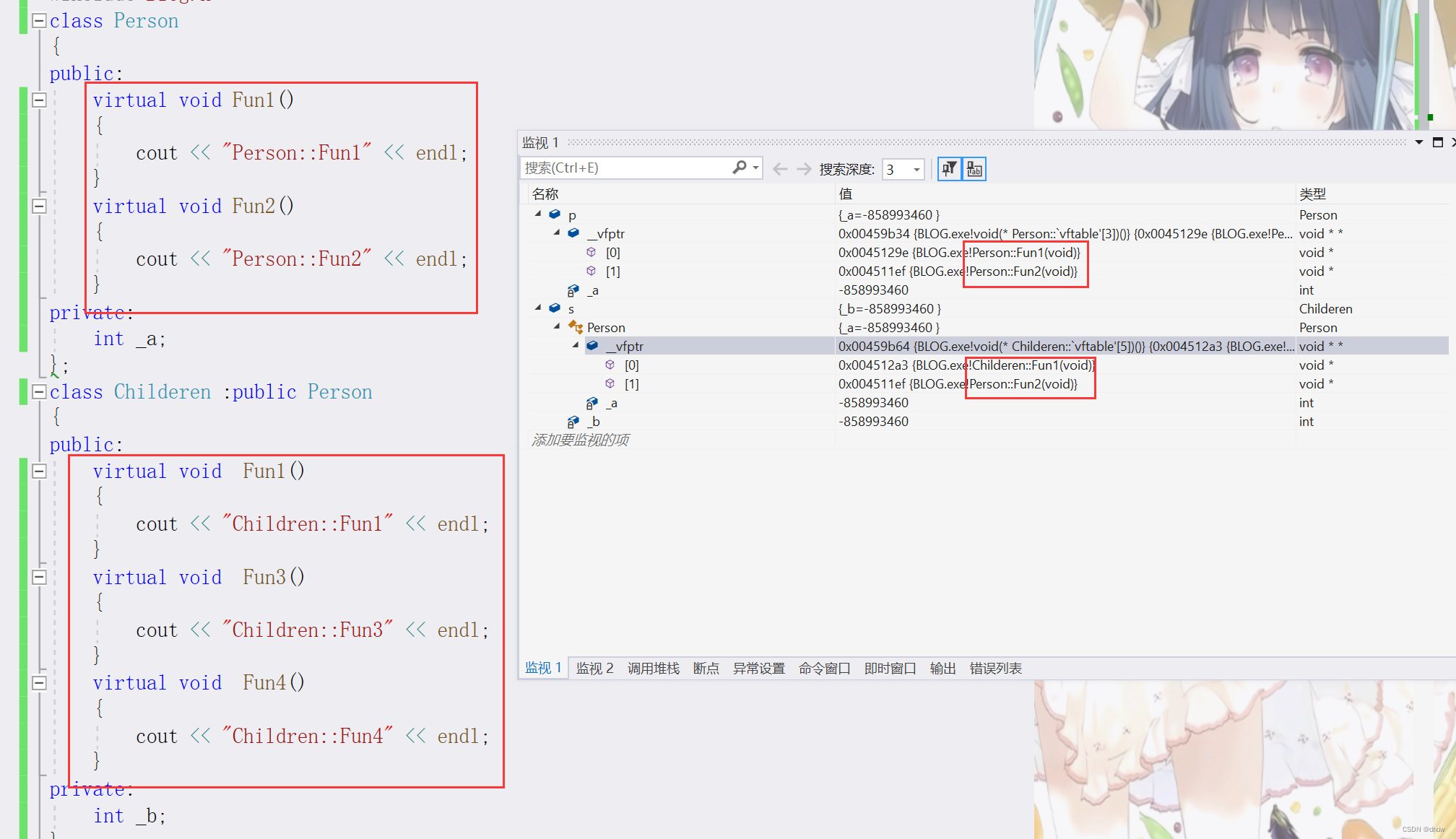Image resolution: width=1456 pixels, height=839 pixels.
Task: Collapse the p variable node
Action: pos(538,214)
